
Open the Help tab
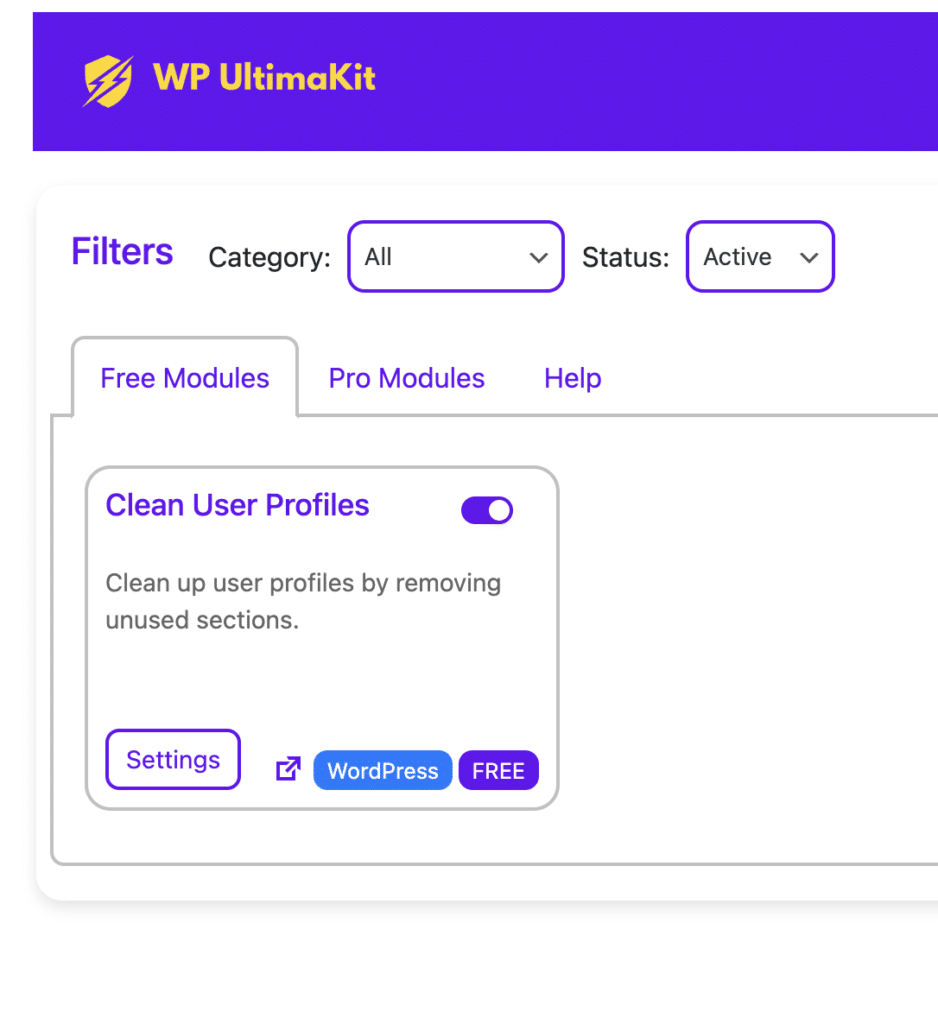pos(573,378)
